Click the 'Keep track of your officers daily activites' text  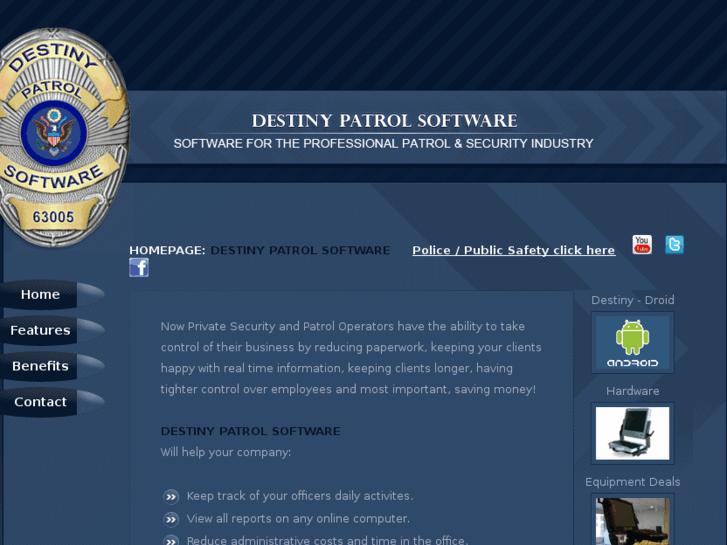(x=300, y=496)
